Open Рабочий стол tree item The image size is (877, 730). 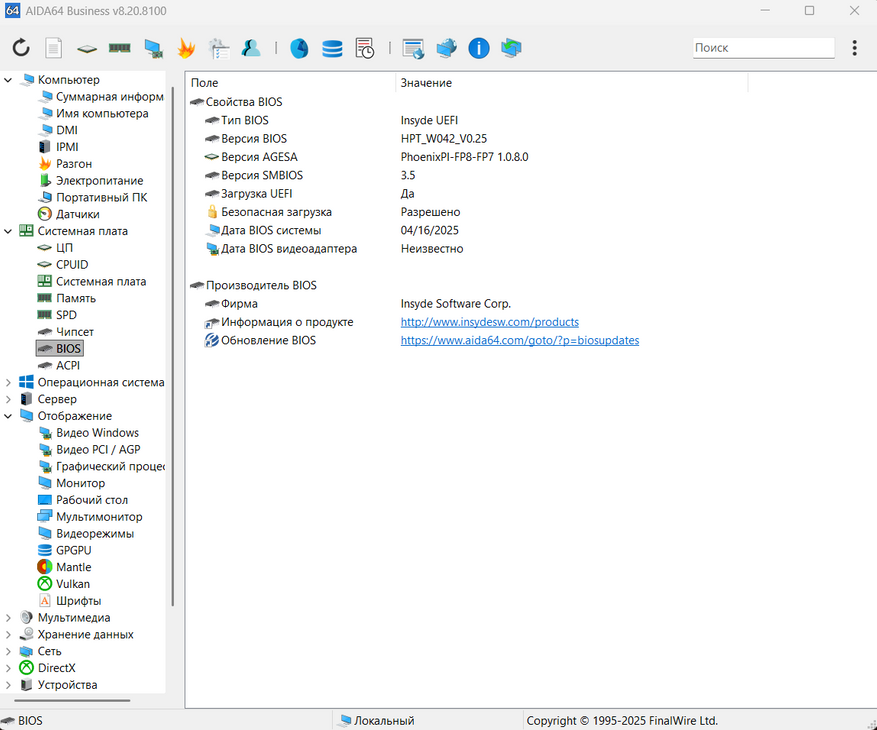83,500
